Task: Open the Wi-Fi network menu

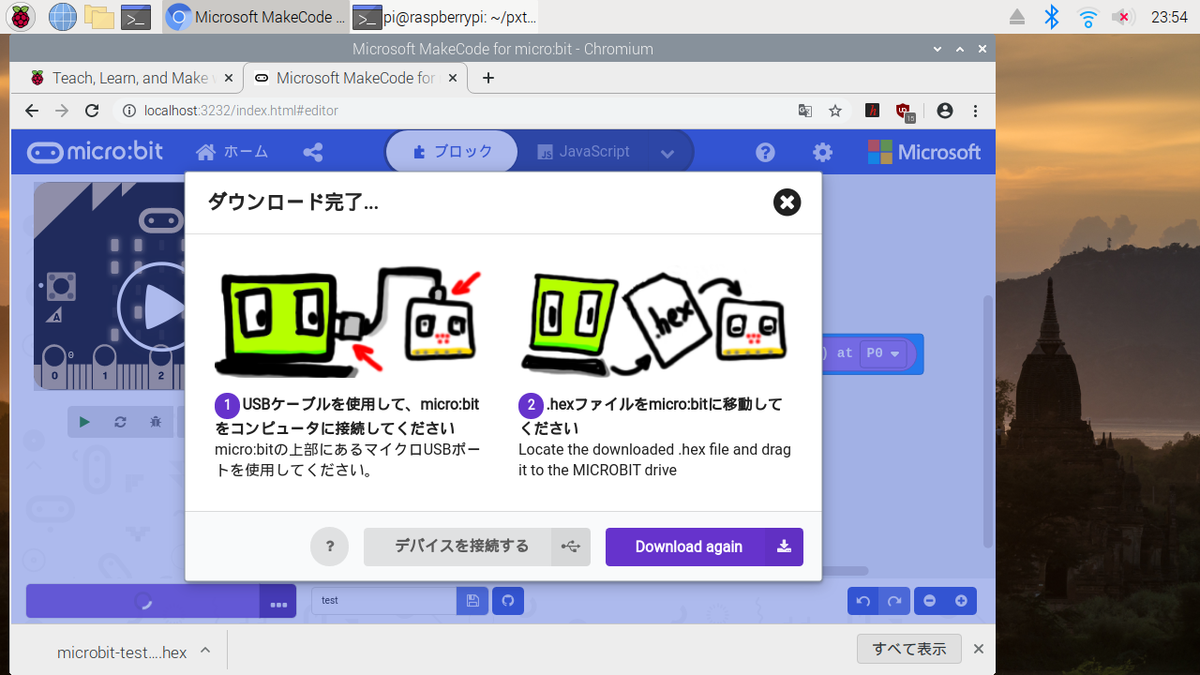Action: click(x=1088, y=17)
